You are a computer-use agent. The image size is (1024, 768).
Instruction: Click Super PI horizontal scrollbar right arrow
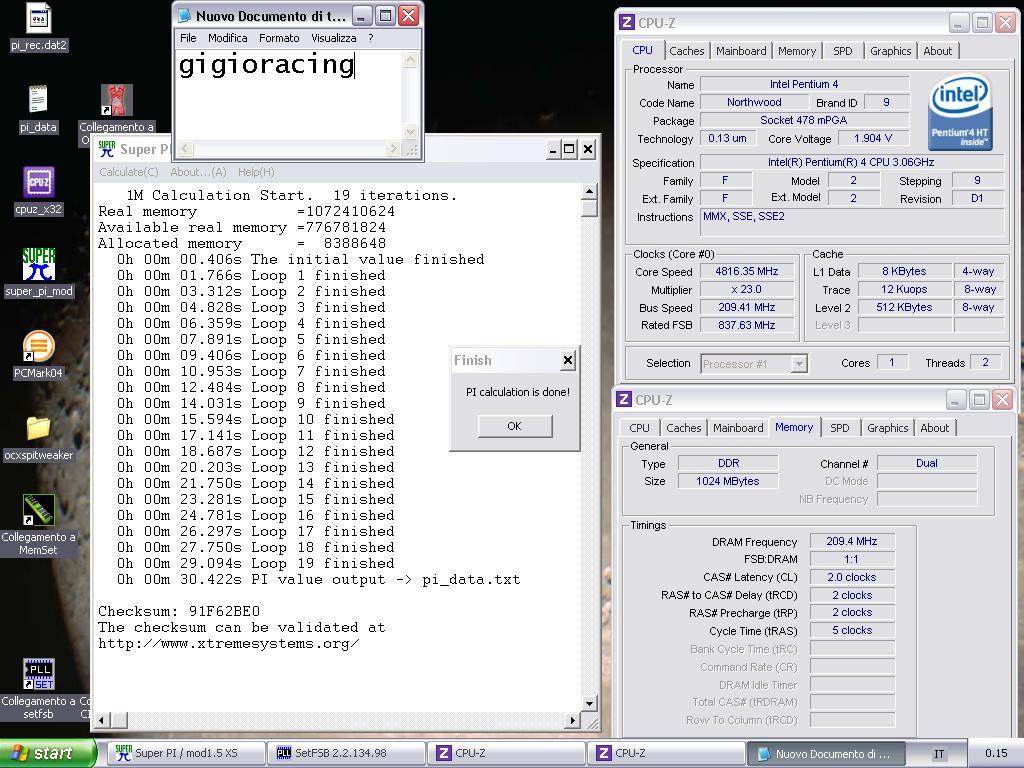click(x=573, y=720)
